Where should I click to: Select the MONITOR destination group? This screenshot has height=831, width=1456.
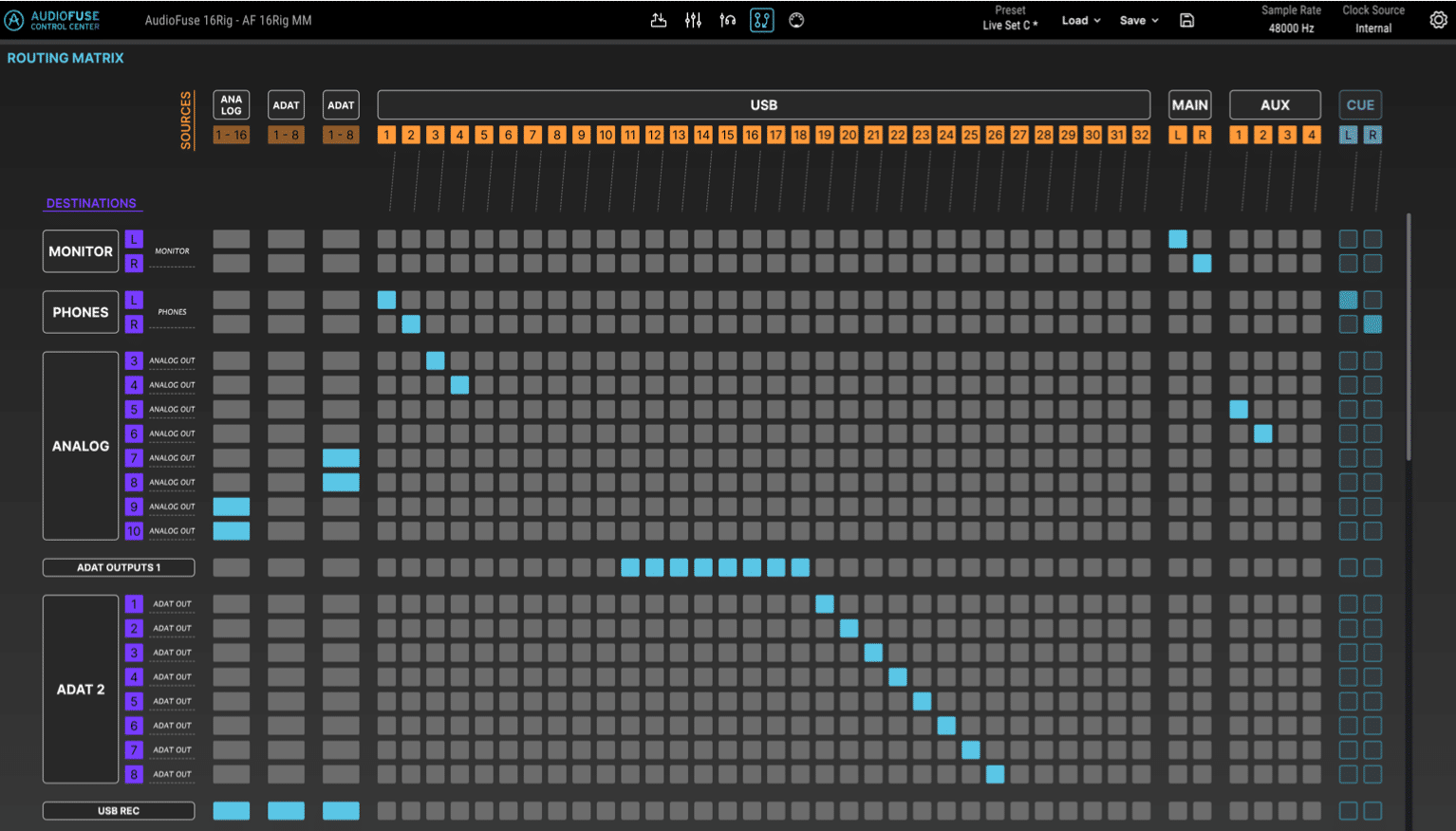(x=81, y=251)
